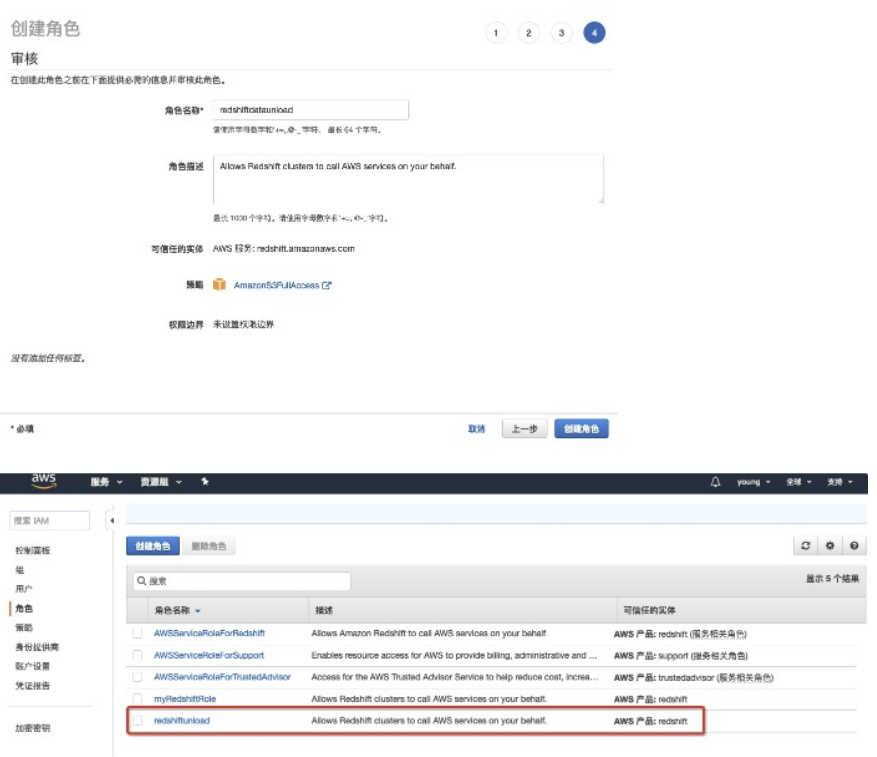Open 组 groups in the IAM sidebar
Screen dimensions: 877x757
pyautogui.click(x=20, y=570)
